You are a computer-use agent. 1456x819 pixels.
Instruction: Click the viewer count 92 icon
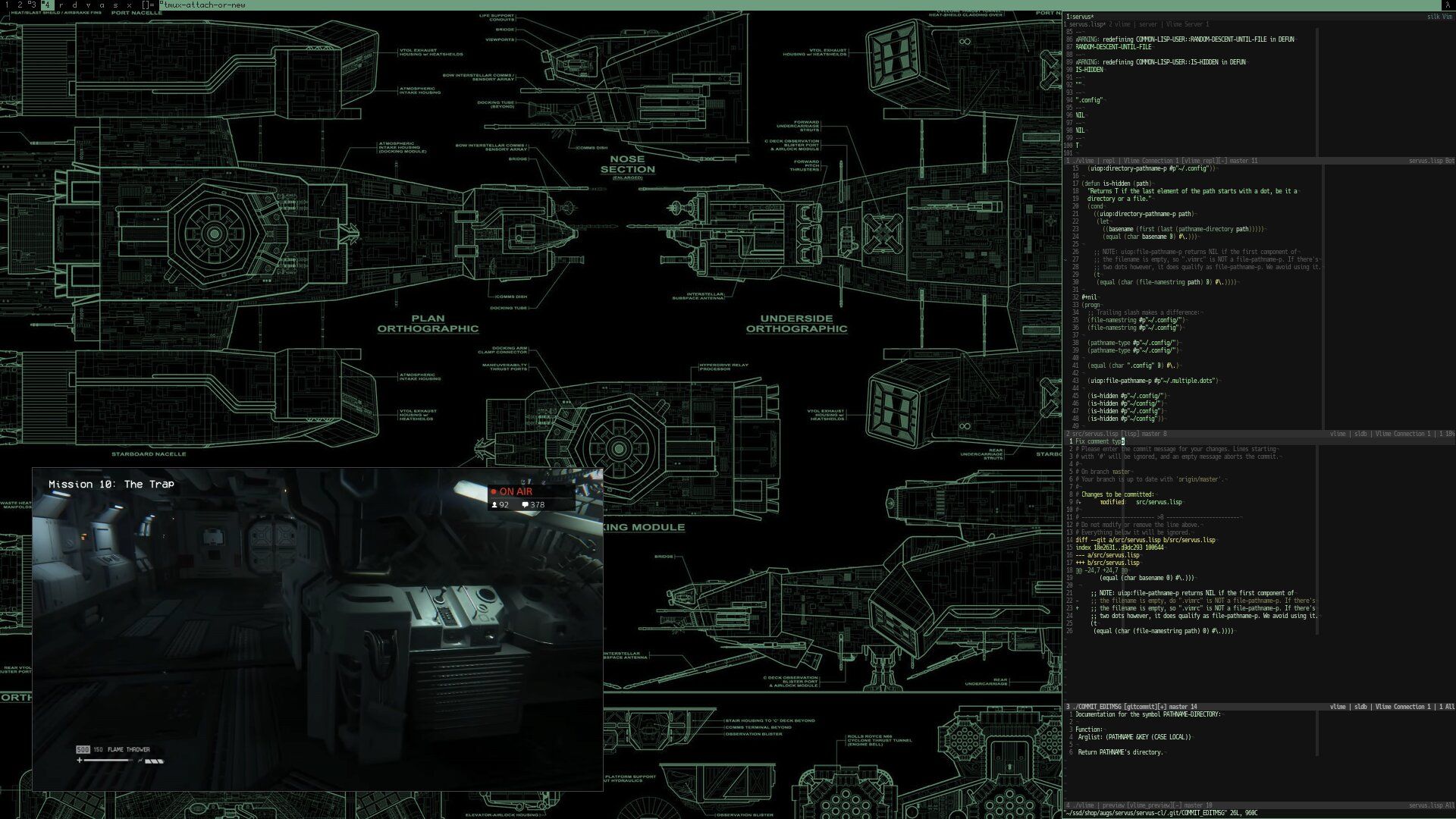point(500,504)
